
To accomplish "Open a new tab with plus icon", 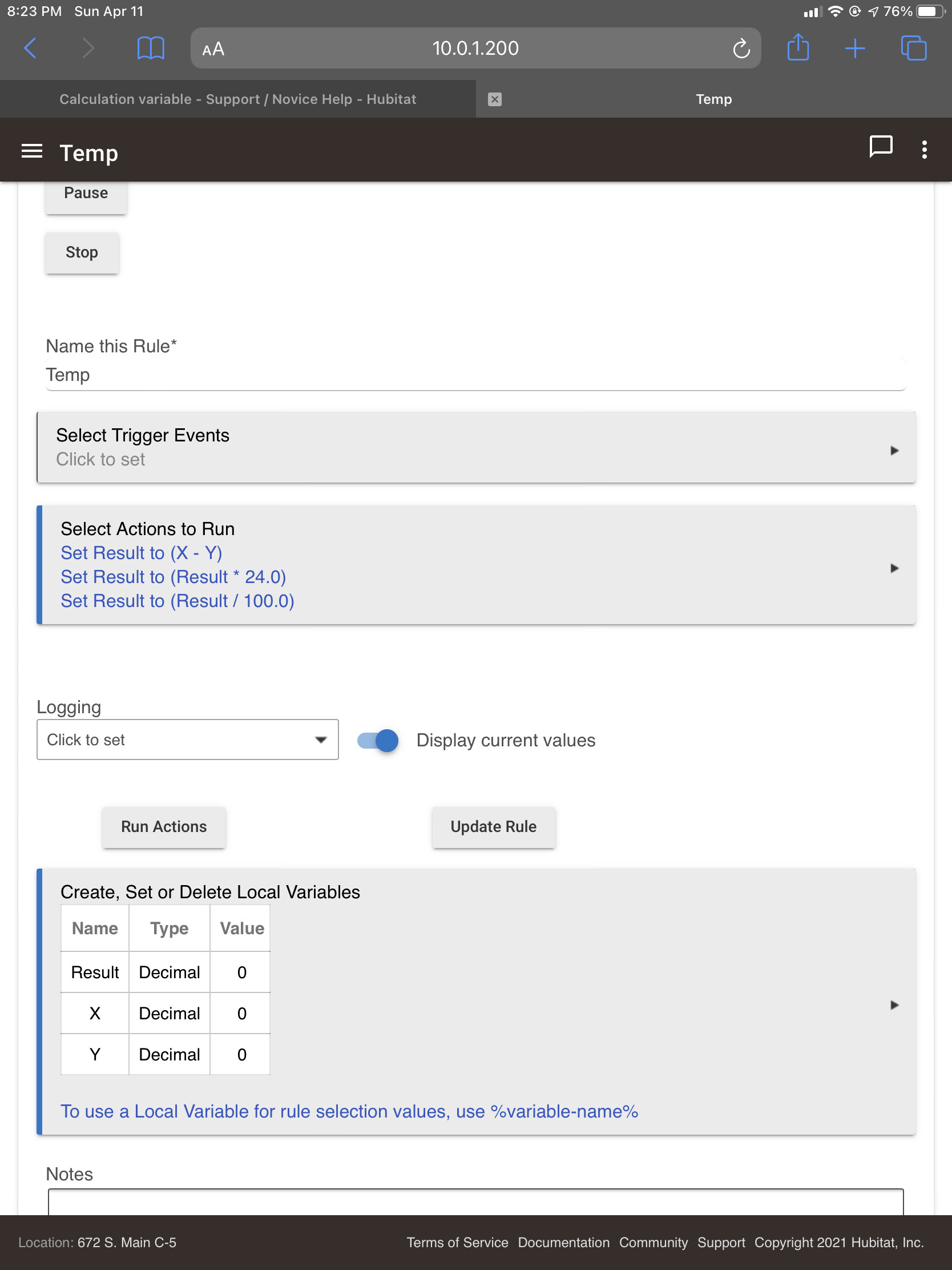I will [854, 48].
